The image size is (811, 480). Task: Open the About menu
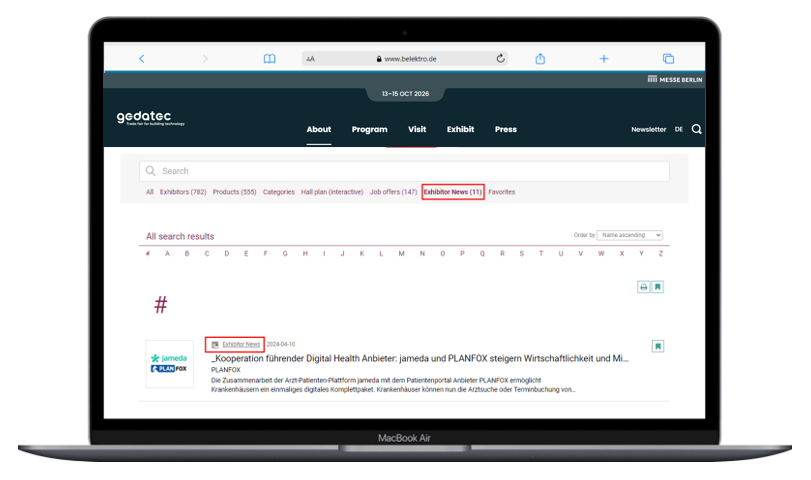pos(319,129)
